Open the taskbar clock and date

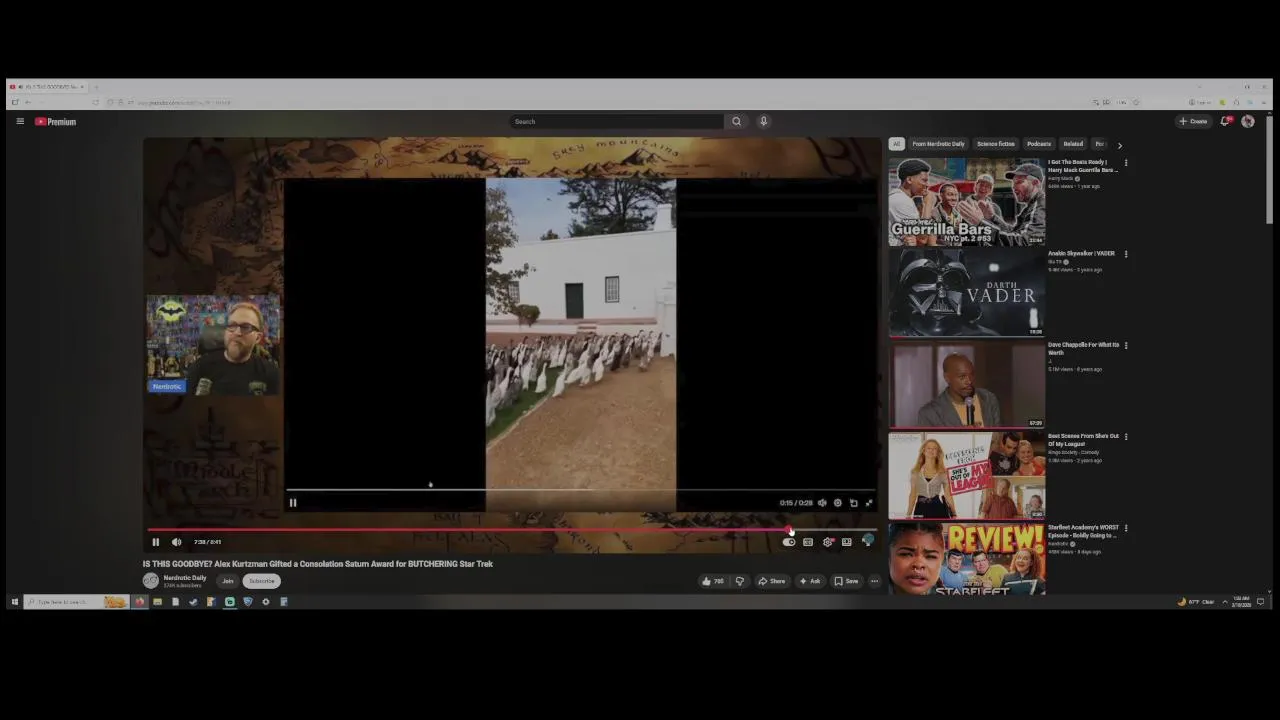click(x=1242, y=602)
